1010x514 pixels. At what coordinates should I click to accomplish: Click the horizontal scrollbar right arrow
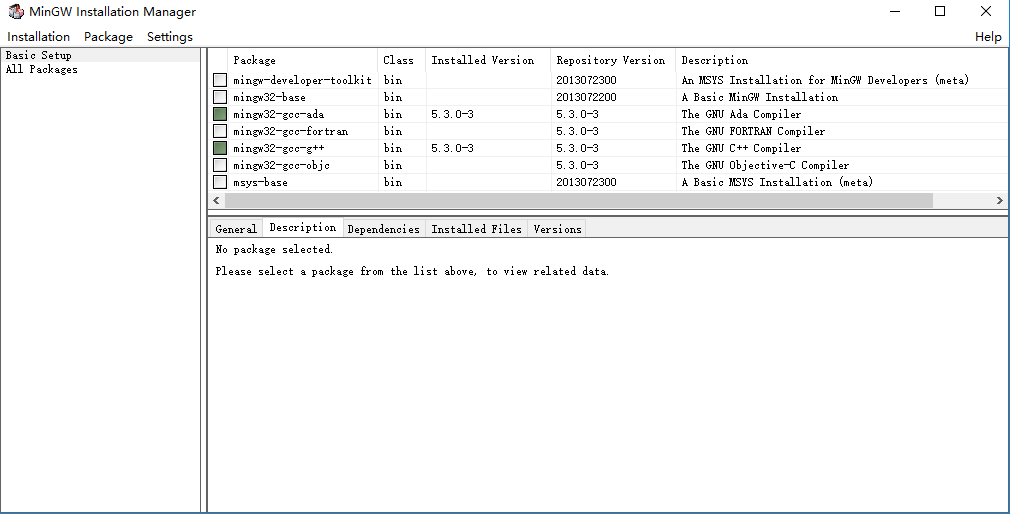tap(1000, 200)
